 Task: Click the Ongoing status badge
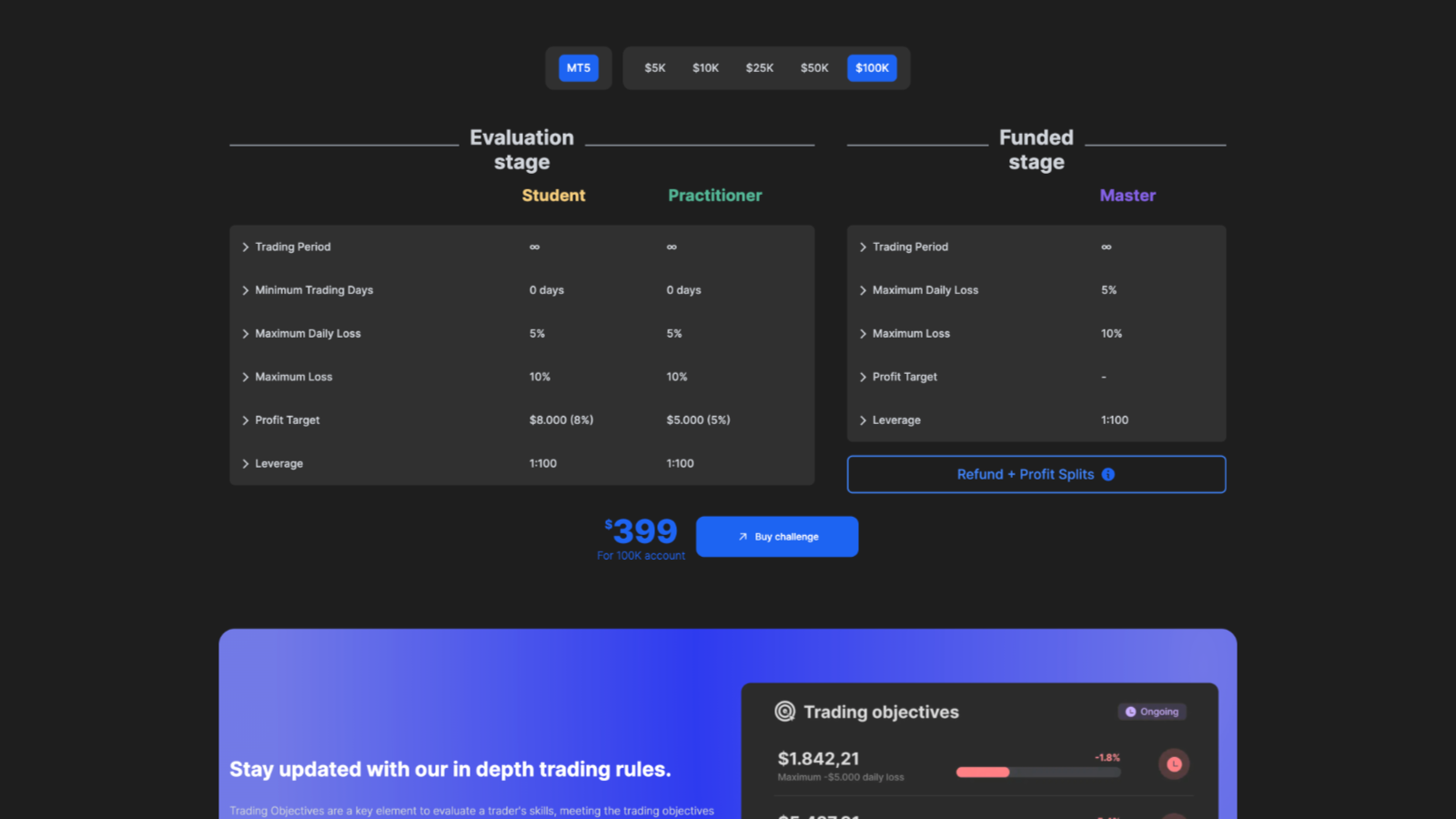tap(1152, 712)
